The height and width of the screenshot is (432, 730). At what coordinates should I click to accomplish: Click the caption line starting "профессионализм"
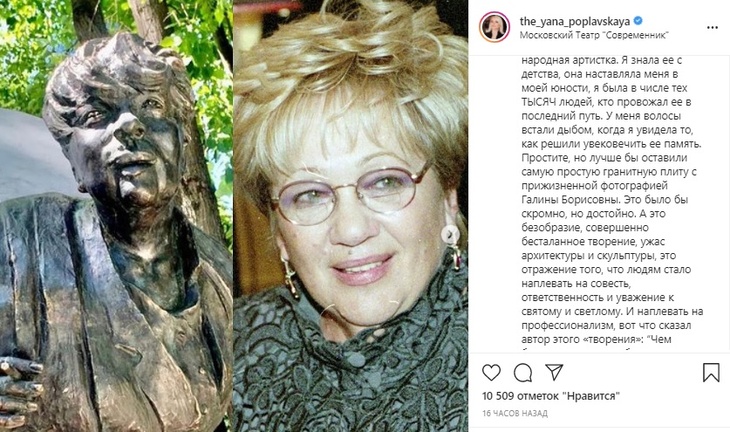[x=606, y=325]
